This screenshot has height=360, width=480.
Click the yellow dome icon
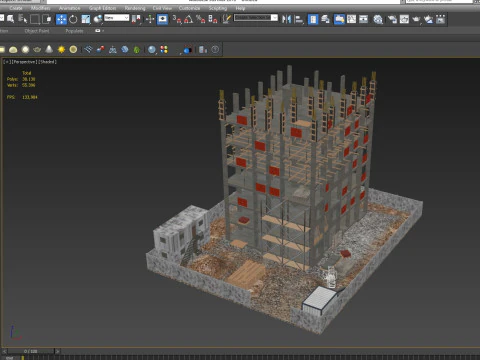tap(13, 50)
